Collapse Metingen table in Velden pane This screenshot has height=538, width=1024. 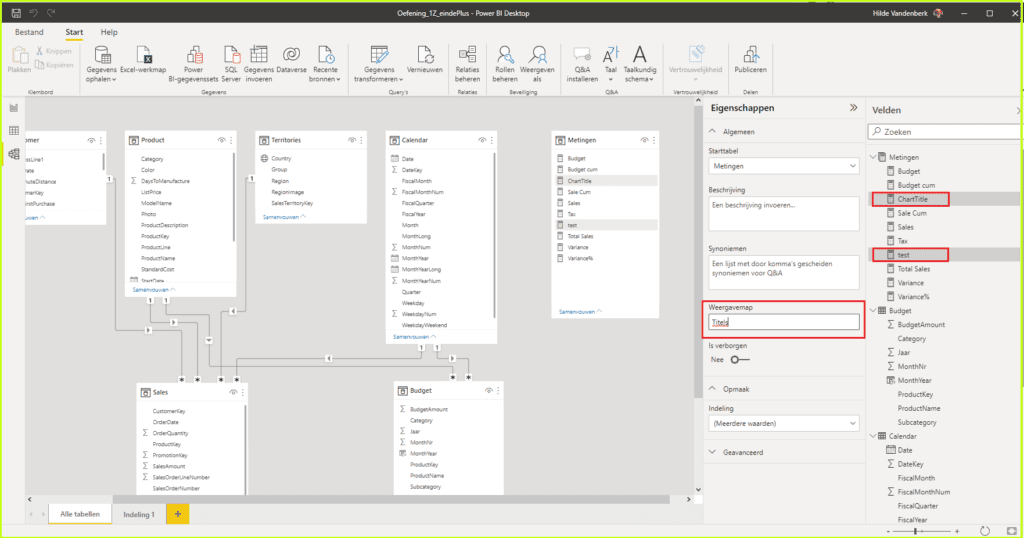(873, 157)
